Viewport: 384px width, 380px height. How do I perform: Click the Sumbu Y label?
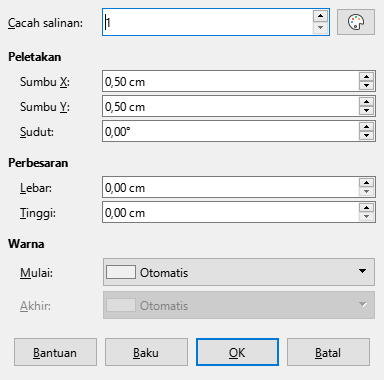[45, 107]
